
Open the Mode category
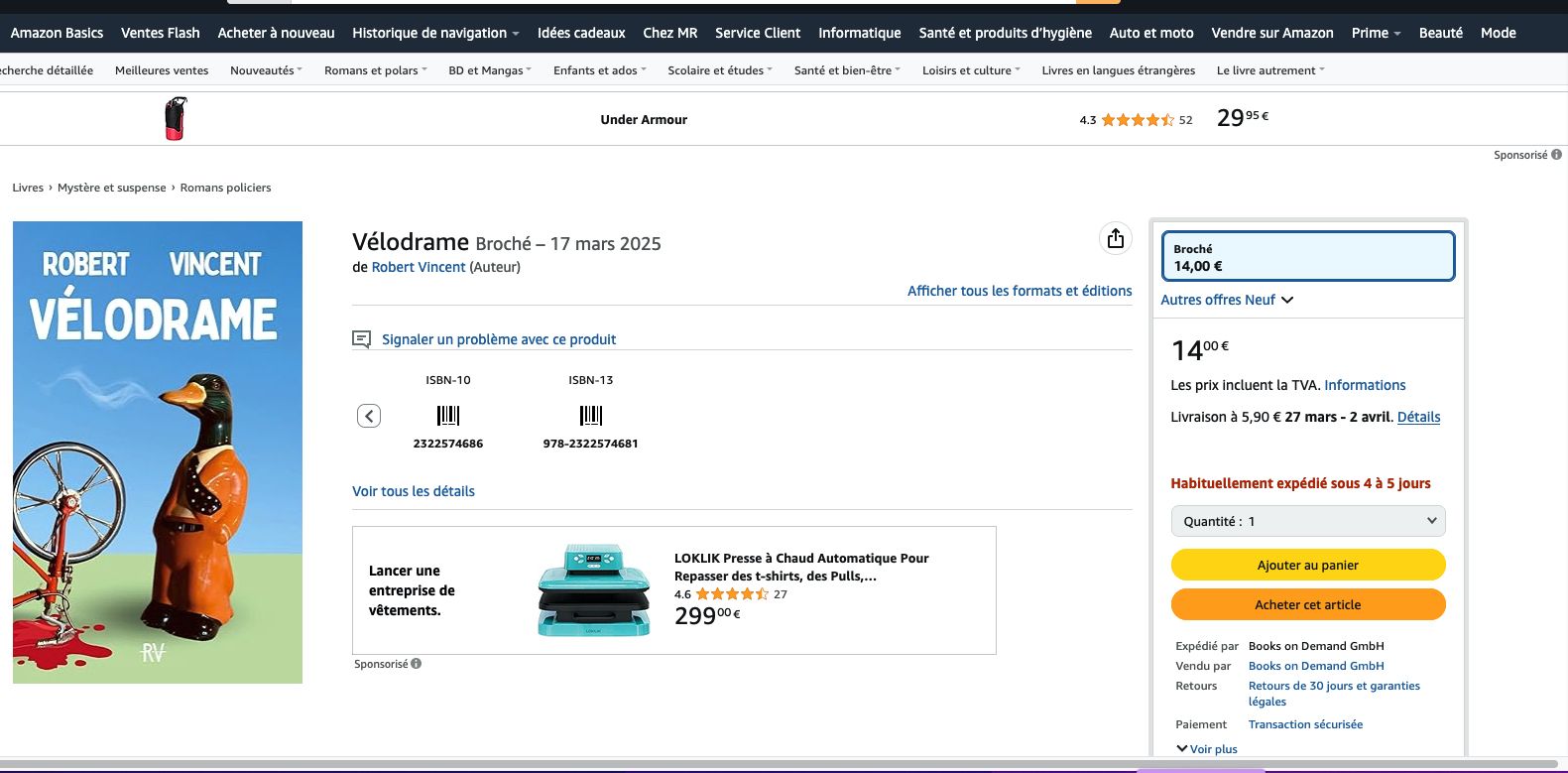1498,33
